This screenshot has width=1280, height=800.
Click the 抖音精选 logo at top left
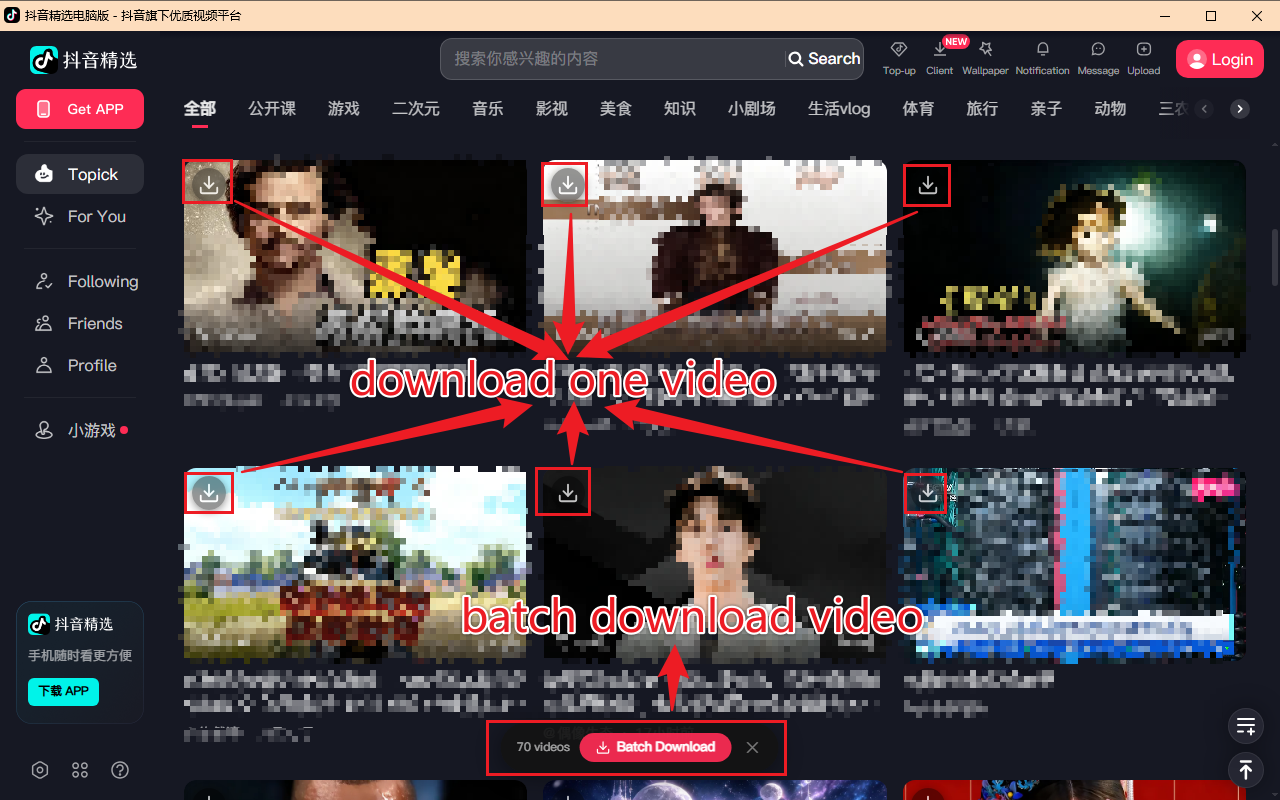pos(83,60)
